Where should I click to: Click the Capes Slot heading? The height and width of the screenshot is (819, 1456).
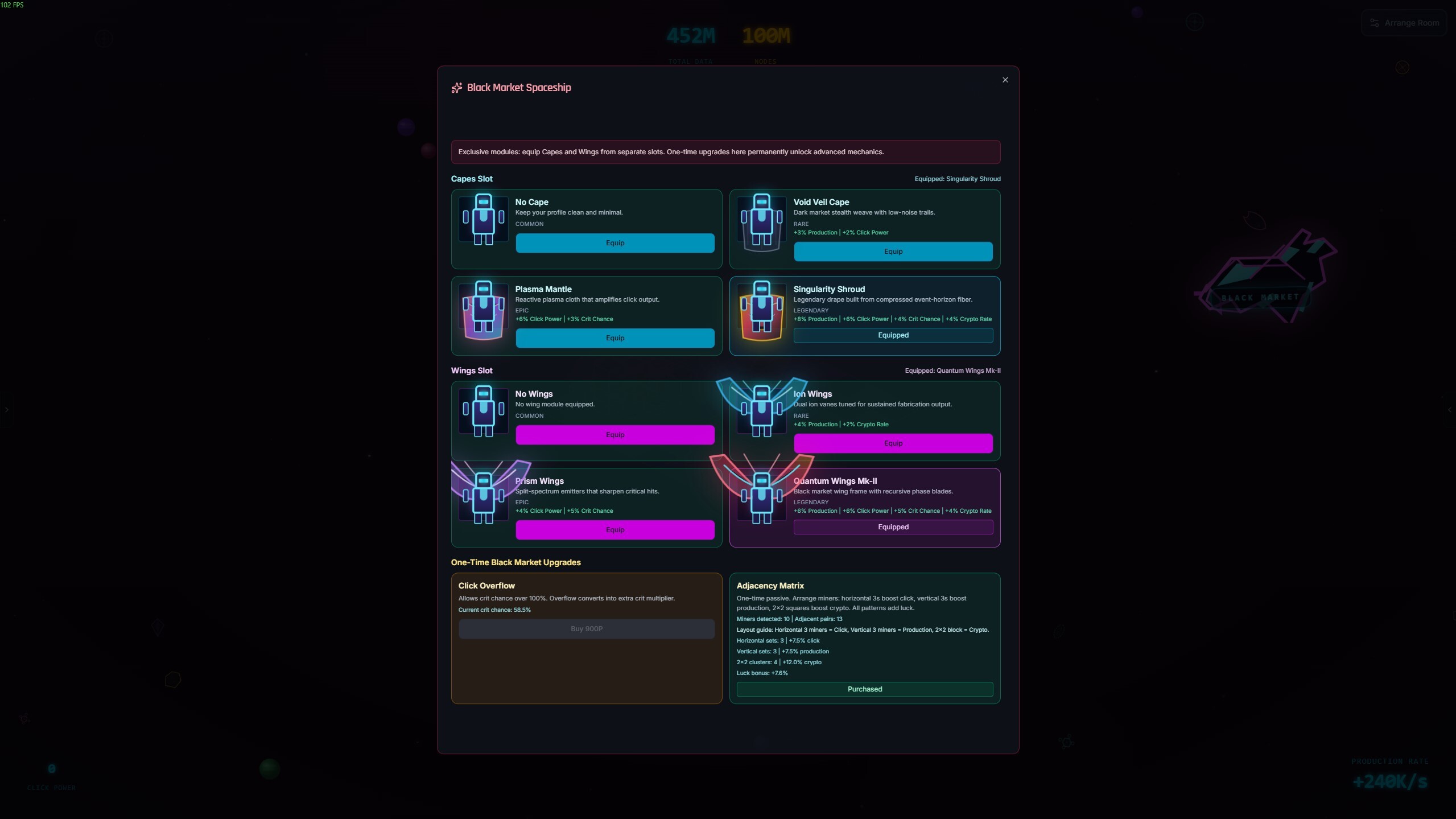[x=472, y=179]
